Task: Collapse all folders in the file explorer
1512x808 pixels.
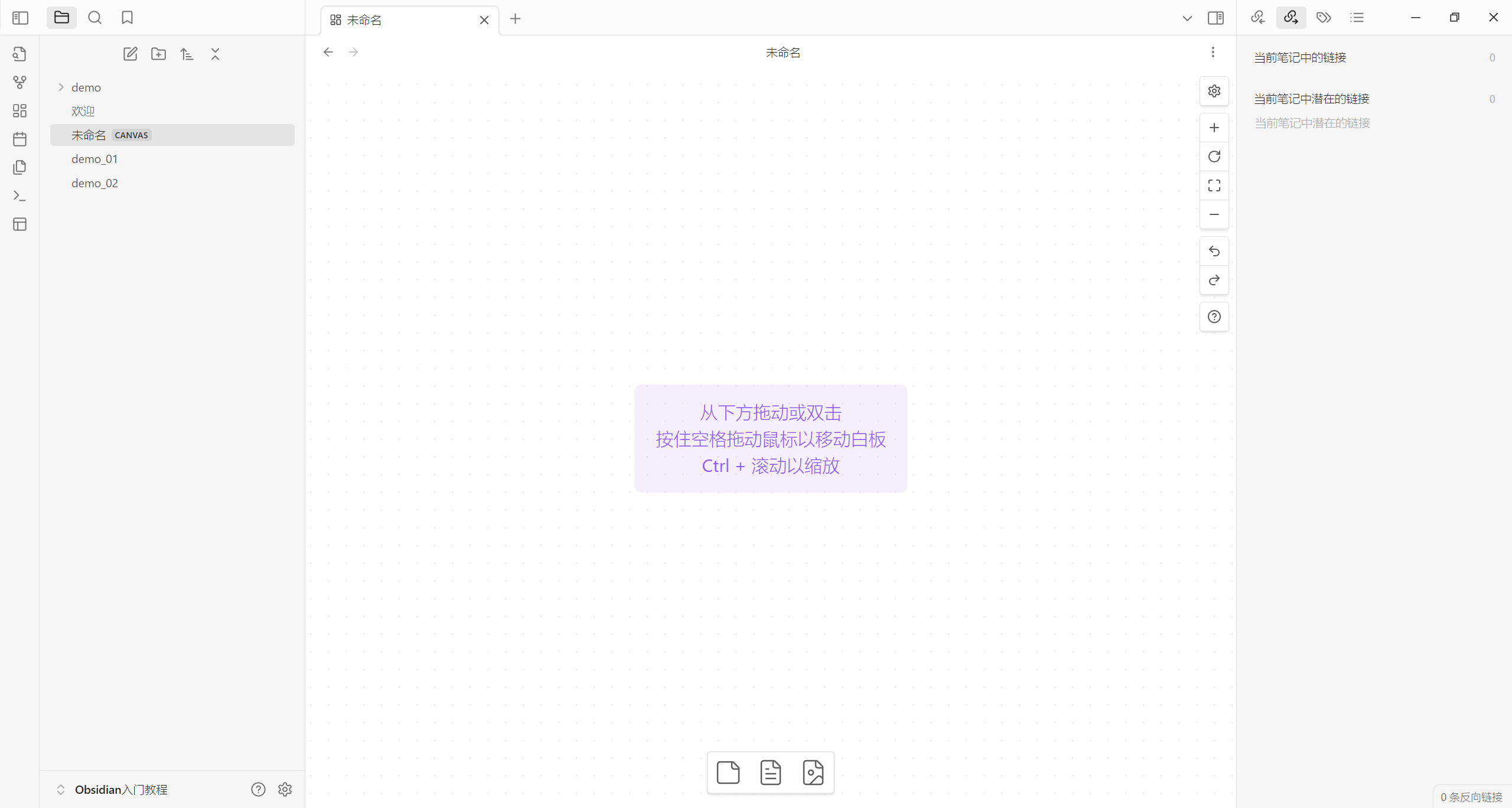Action: [x=215, y=54]
